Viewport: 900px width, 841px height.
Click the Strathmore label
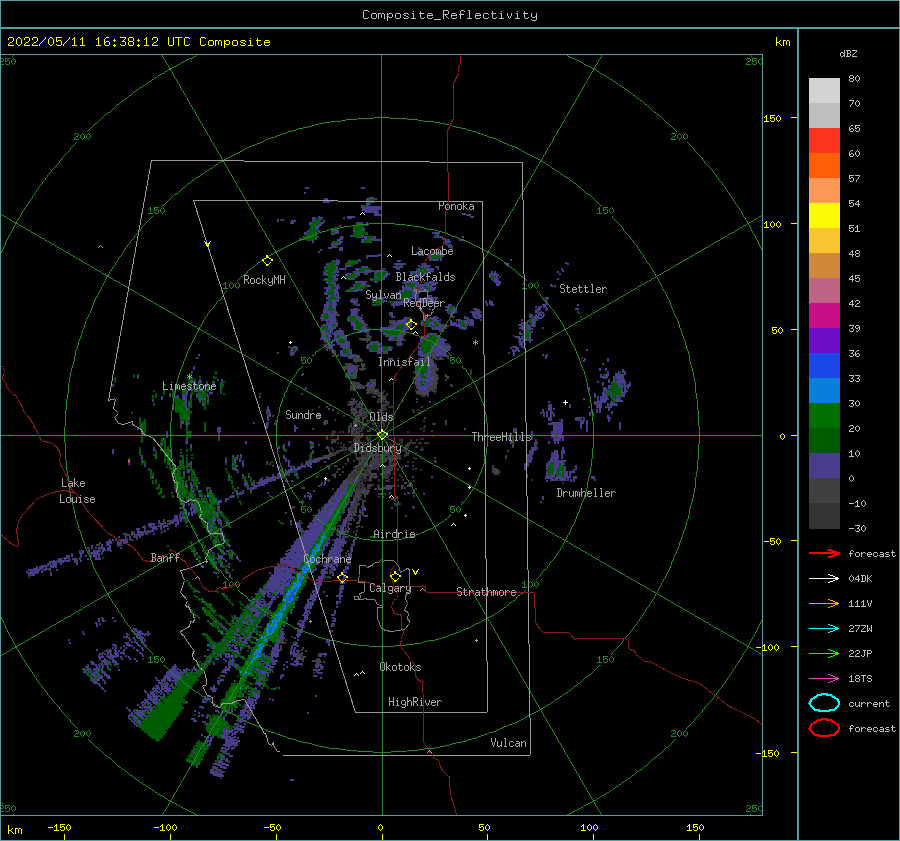(x=486, y=592)
